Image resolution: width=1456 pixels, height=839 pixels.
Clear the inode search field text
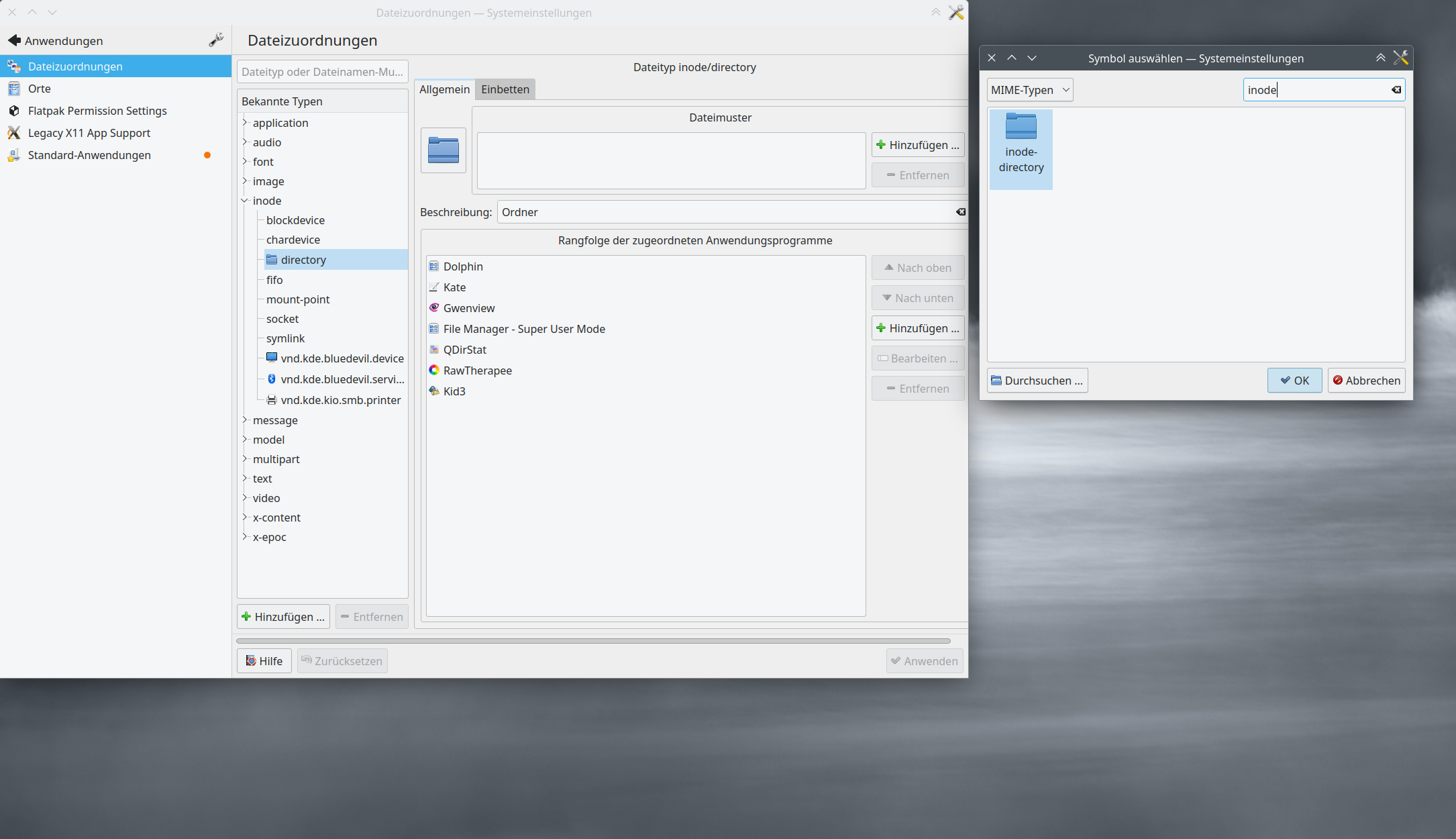point(1396,90)
